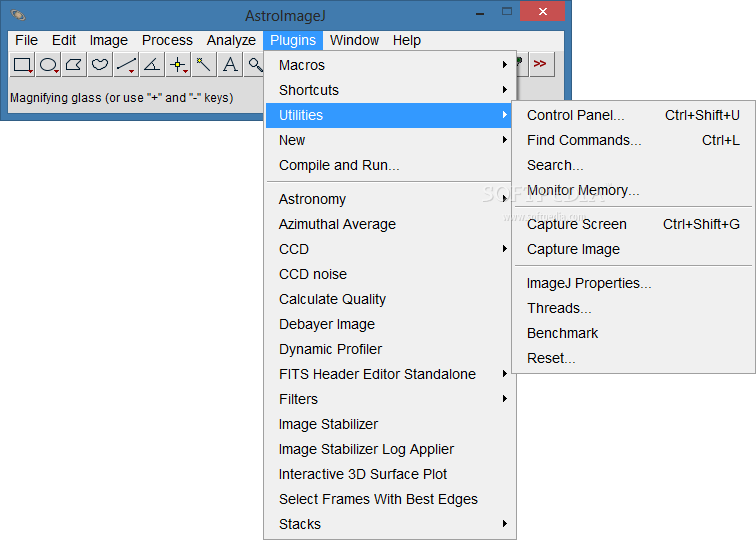Open the Image menu
Viewport: 756px width, 540px height.
pos(108,40)
